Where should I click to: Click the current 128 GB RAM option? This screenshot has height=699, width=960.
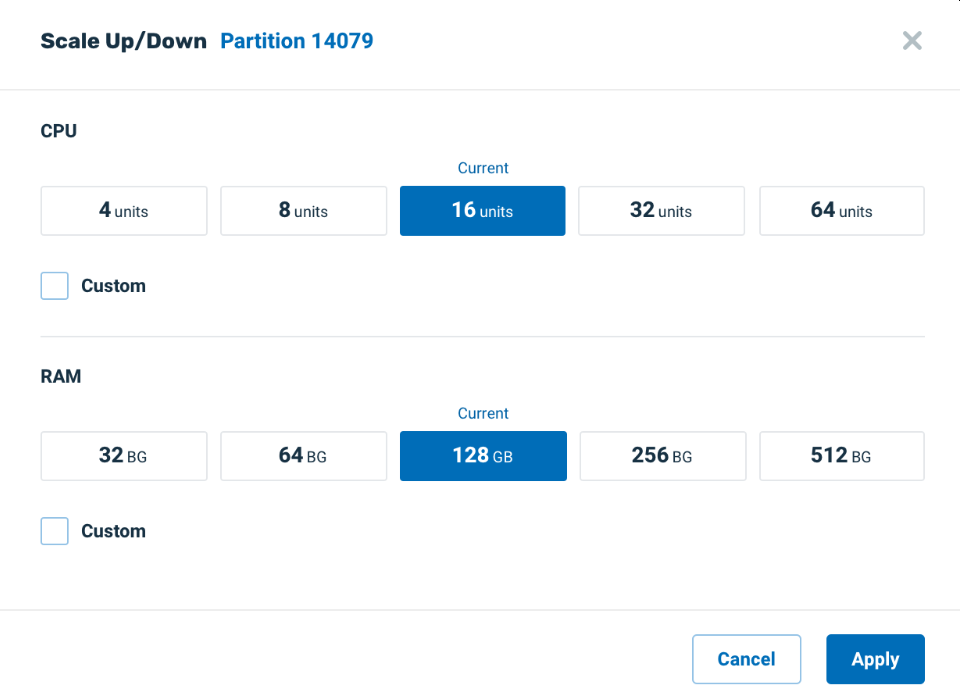(483, 456)
